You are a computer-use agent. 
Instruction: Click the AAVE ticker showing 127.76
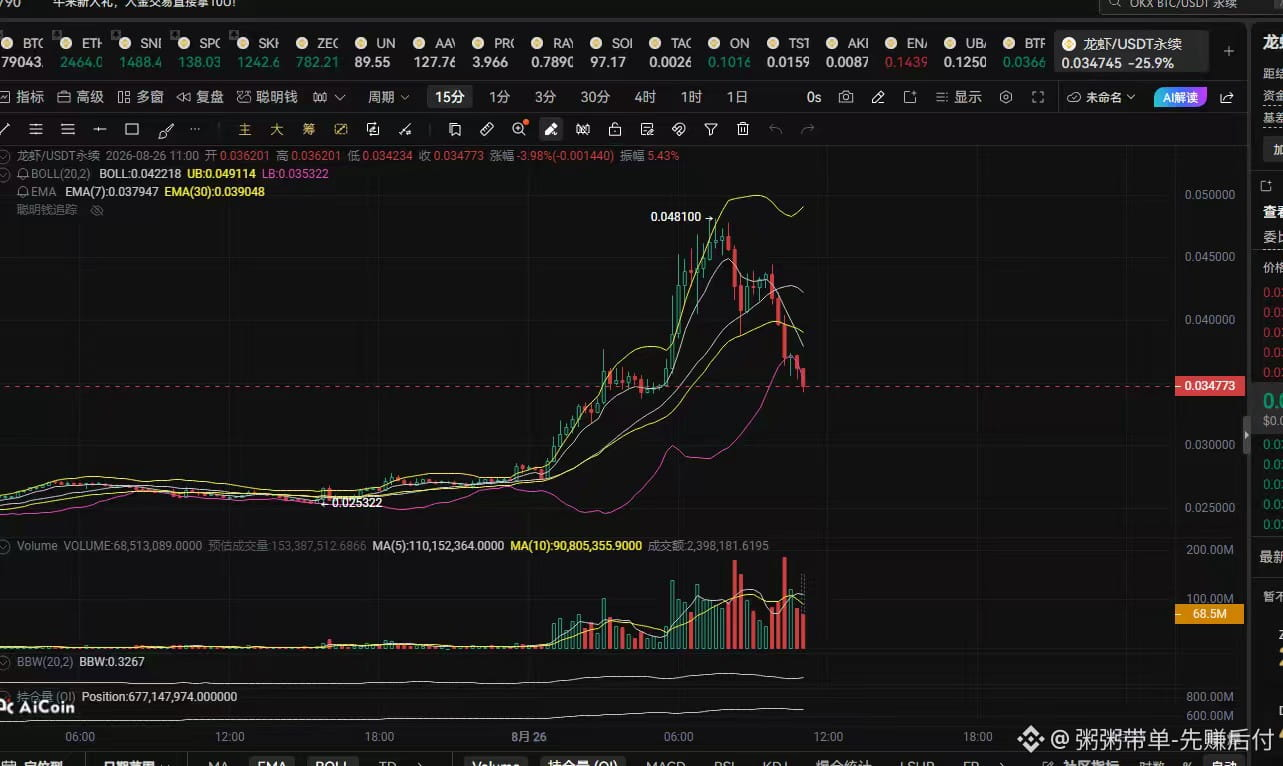coord(435,53)
